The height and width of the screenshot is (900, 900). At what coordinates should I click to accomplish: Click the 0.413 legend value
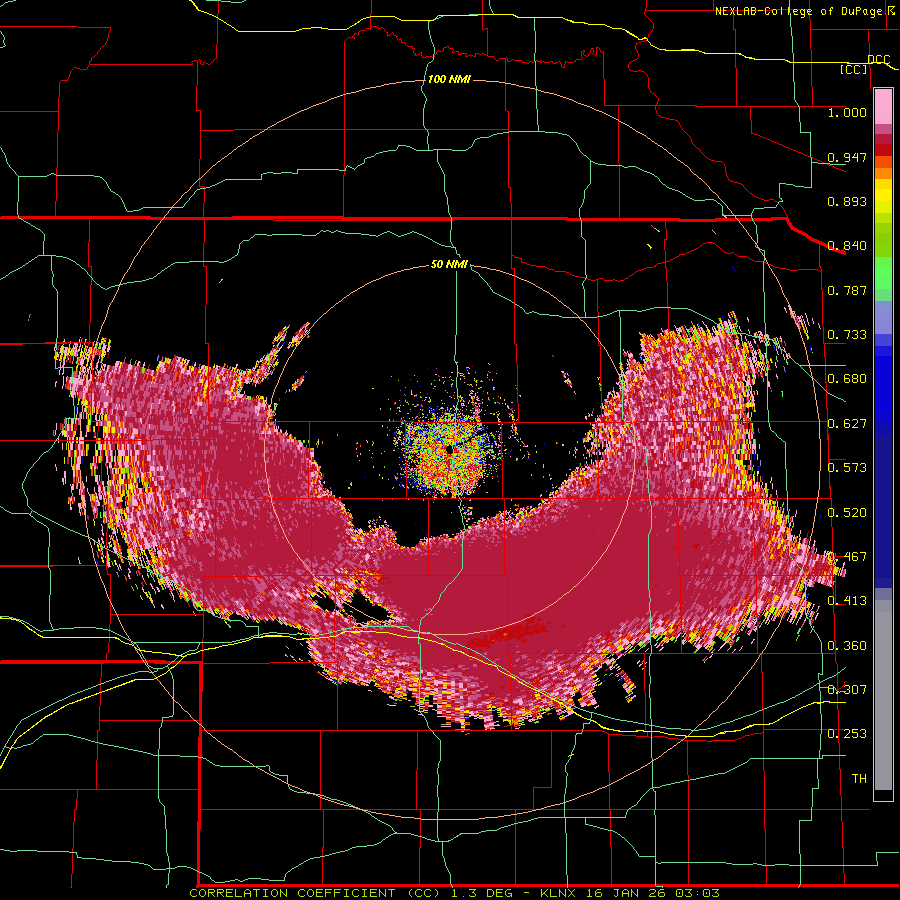point(847,601)
